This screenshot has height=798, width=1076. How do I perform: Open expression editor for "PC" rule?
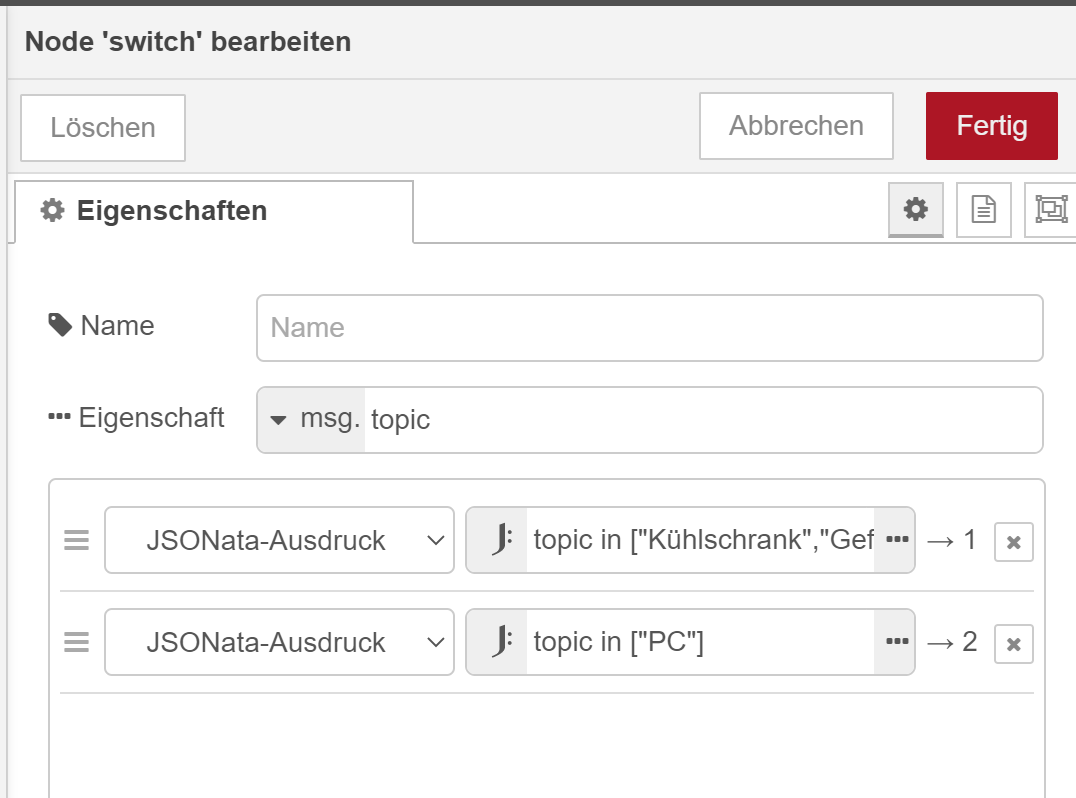[x=896, y=642]
